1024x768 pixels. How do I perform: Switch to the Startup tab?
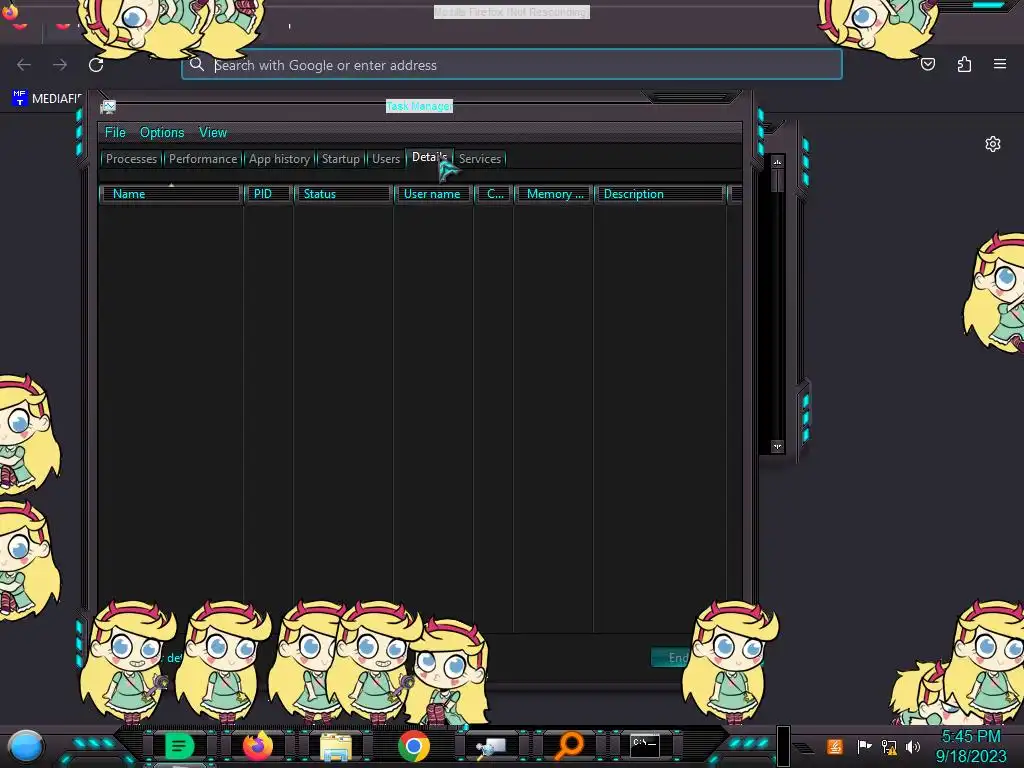pyautogui.click(x=340, y=159)
